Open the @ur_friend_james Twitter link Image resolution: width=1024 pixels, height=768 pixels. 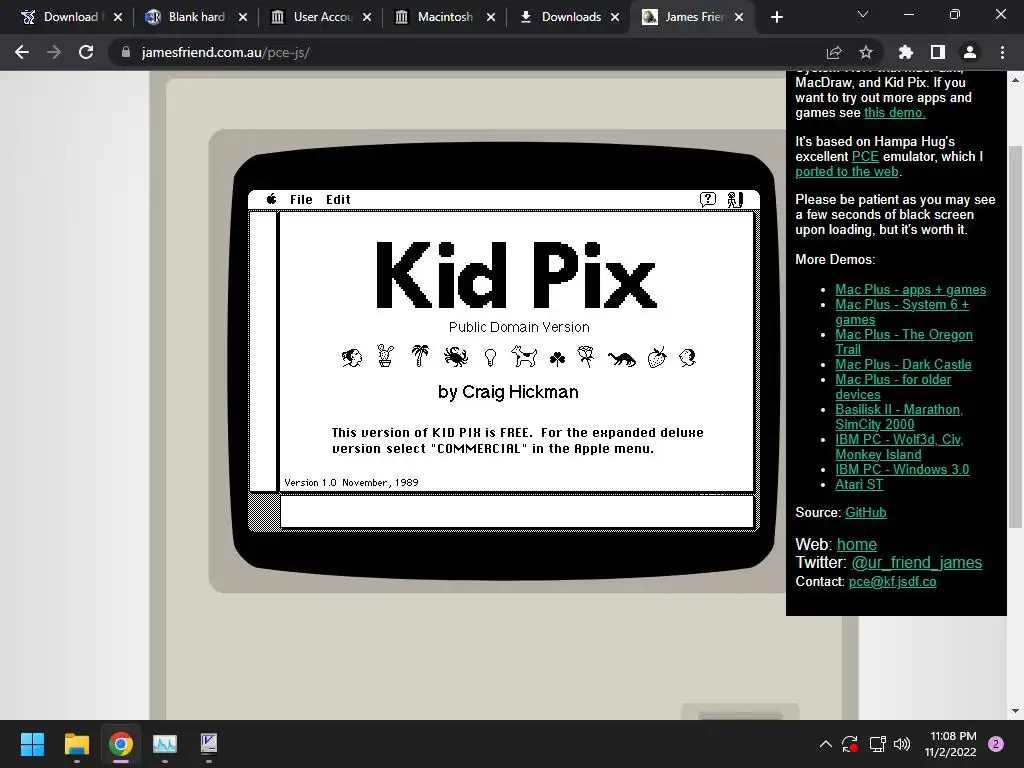[x=916, y=562]
